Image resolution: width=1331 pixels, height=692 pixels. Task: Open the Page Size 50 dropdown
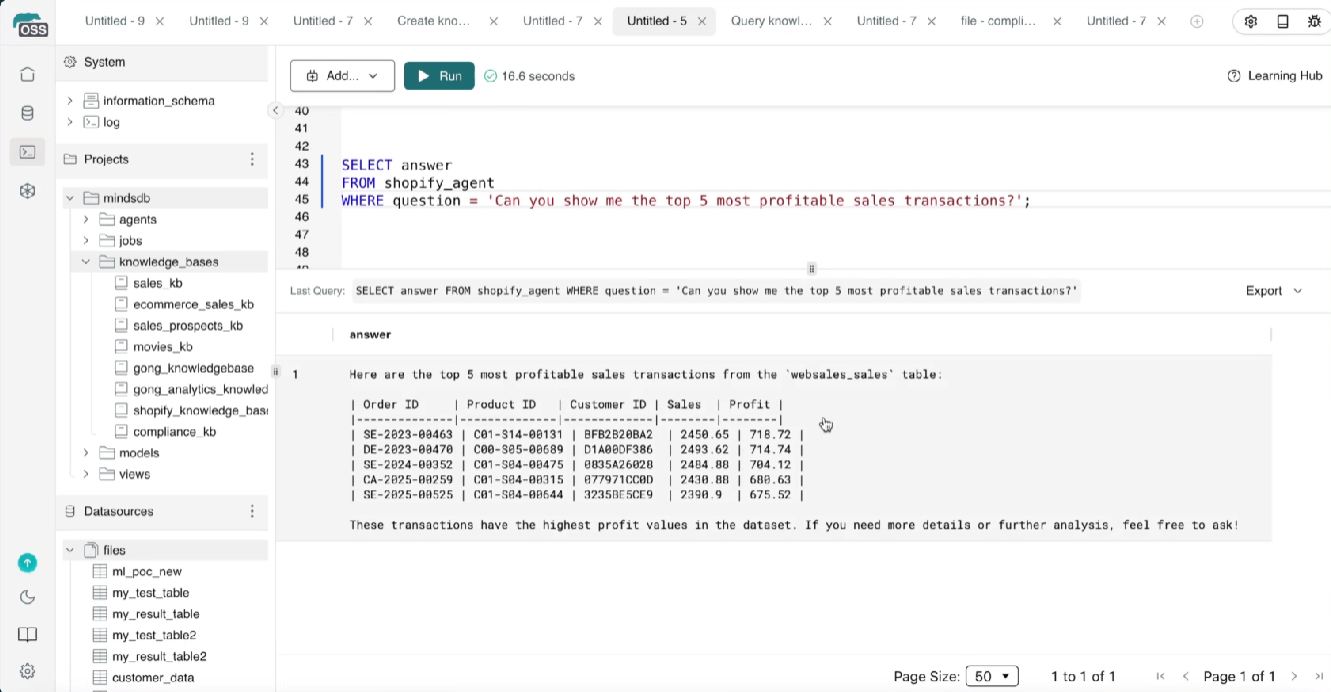(992, 677)
